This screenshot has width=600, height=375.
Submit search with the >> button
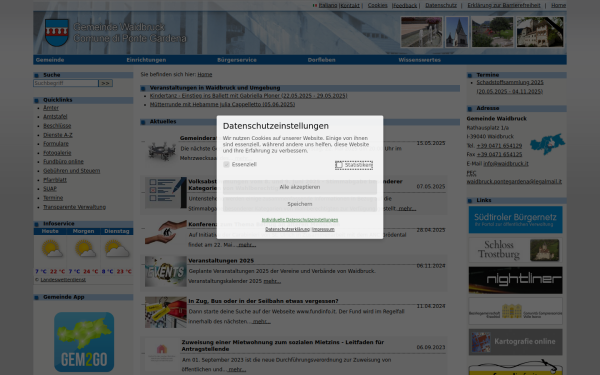pyautogui.click(x=106, y=83)
